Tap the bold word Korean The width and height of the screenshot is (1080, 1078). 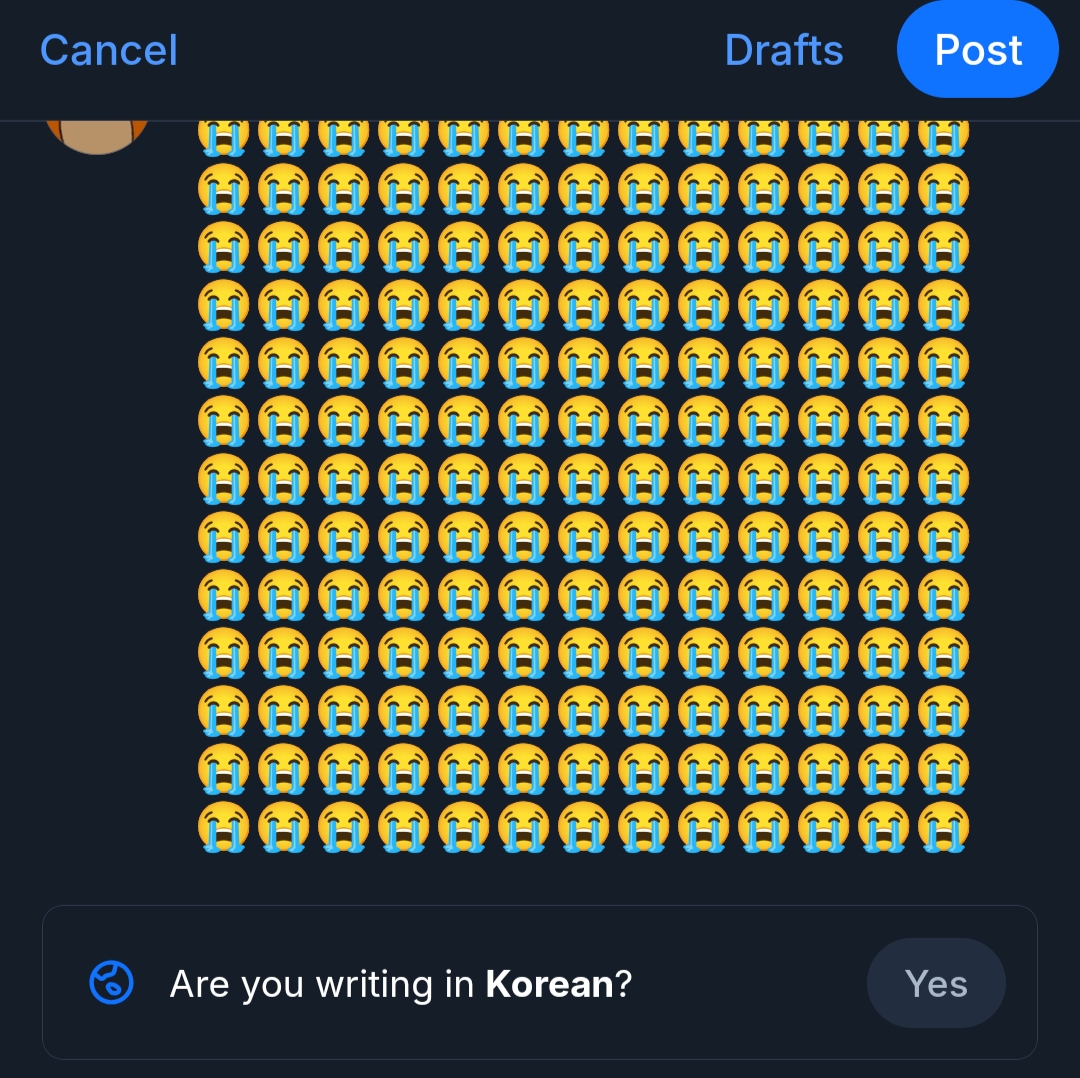click(x=549, y=984)
